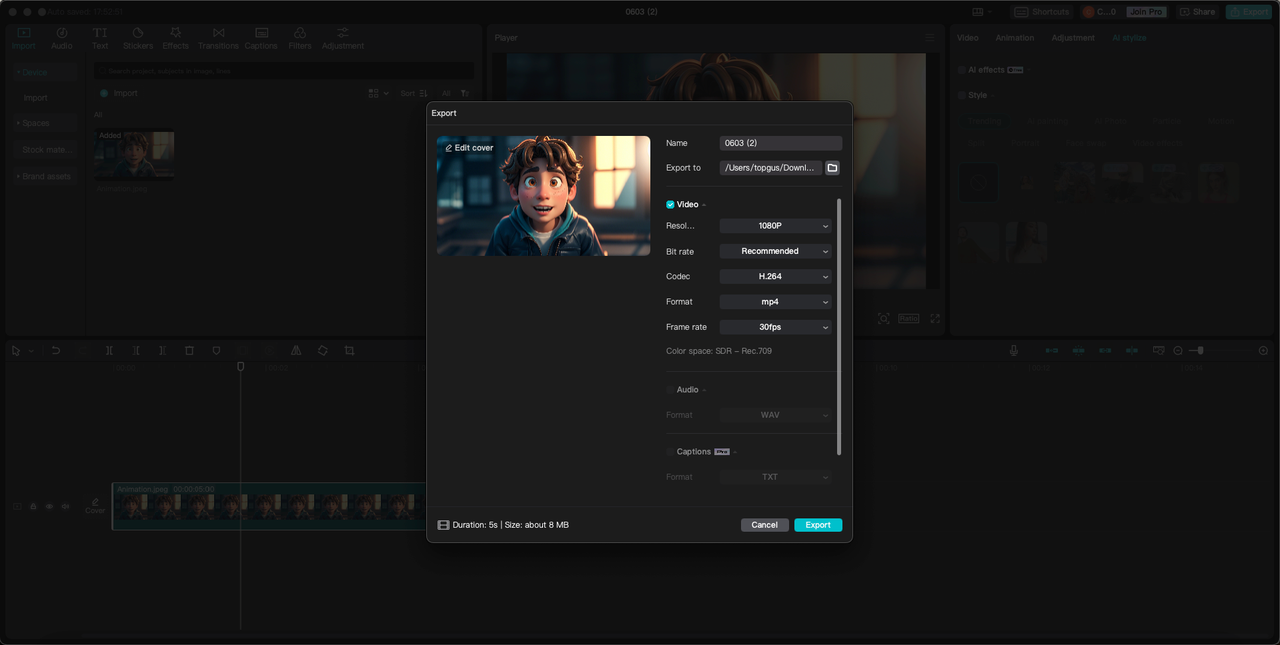Screen dimensions: 1280x645
Task: Click the Shortcuts button in the title bar
Action: coord(1042,12)
